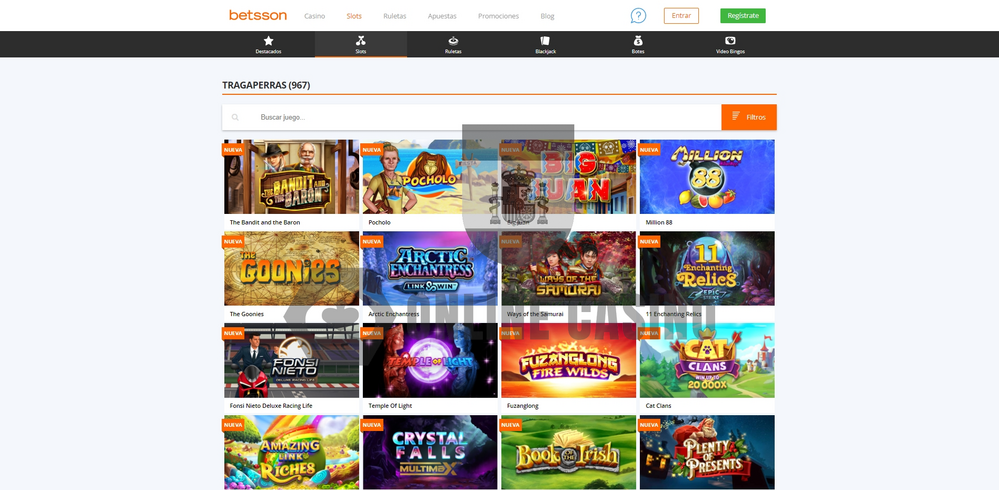Click the Slots cherry icon
999x490 pixels.
tap(361, 41)
